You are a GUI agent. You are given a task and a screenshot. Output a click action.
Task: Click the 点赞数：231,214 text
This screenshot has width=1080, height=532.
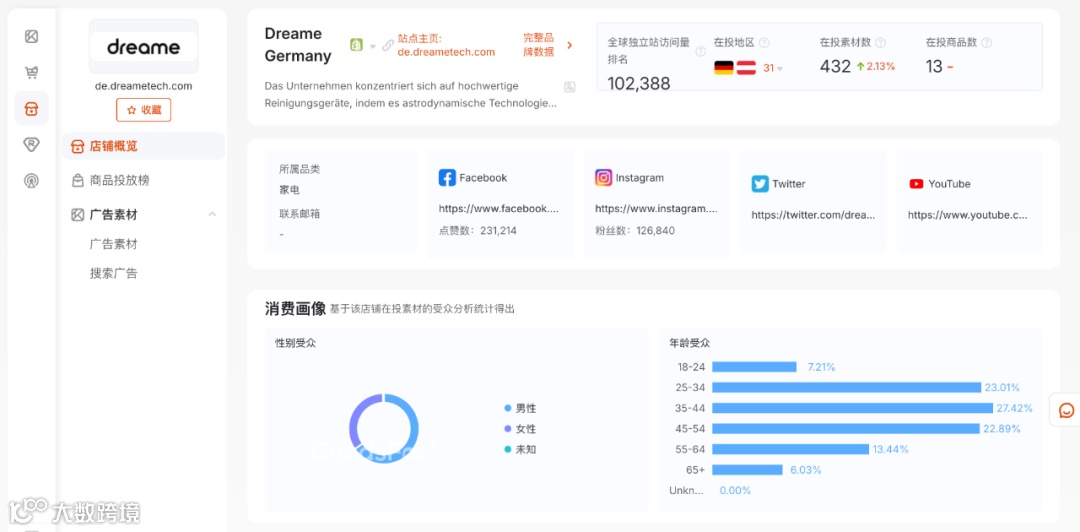(478, 231)
